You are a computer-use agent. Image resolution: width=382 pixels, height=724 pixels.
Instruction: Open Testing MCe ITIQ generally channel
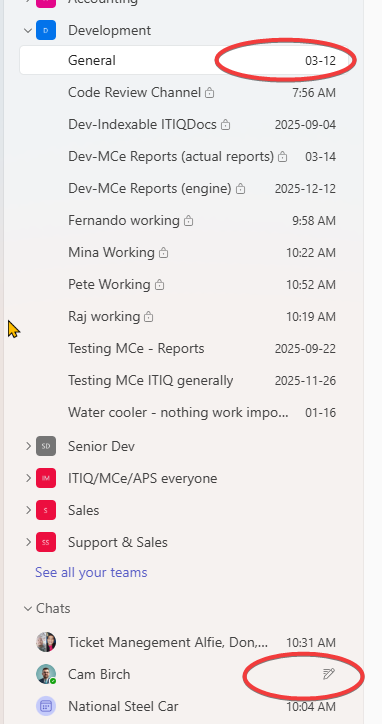151,380
